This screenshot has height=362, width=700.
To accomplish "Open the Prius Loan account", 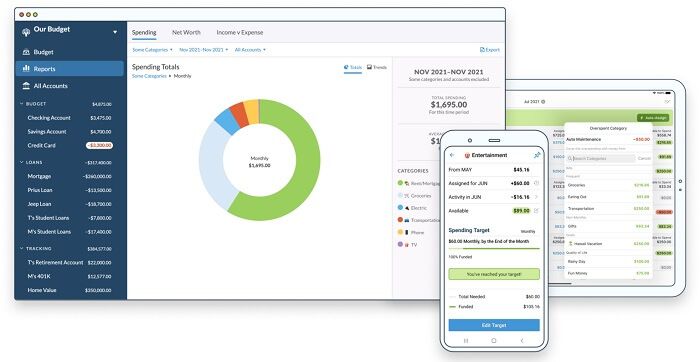I will (x=70, y=190).
